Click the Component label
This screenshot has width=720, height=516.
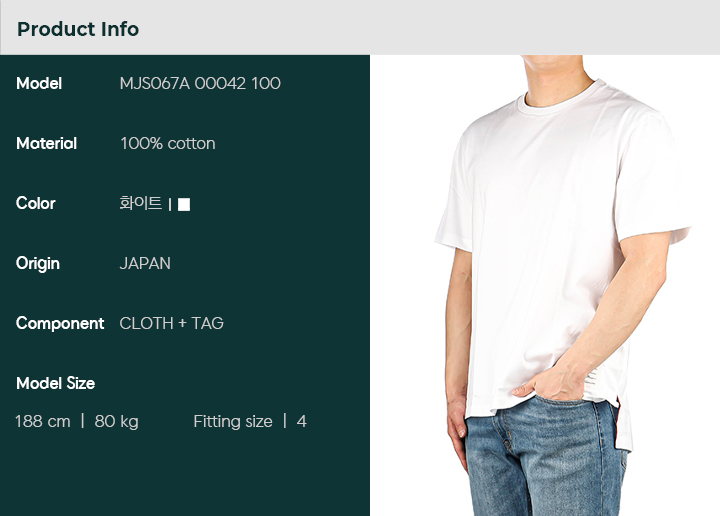60,324
